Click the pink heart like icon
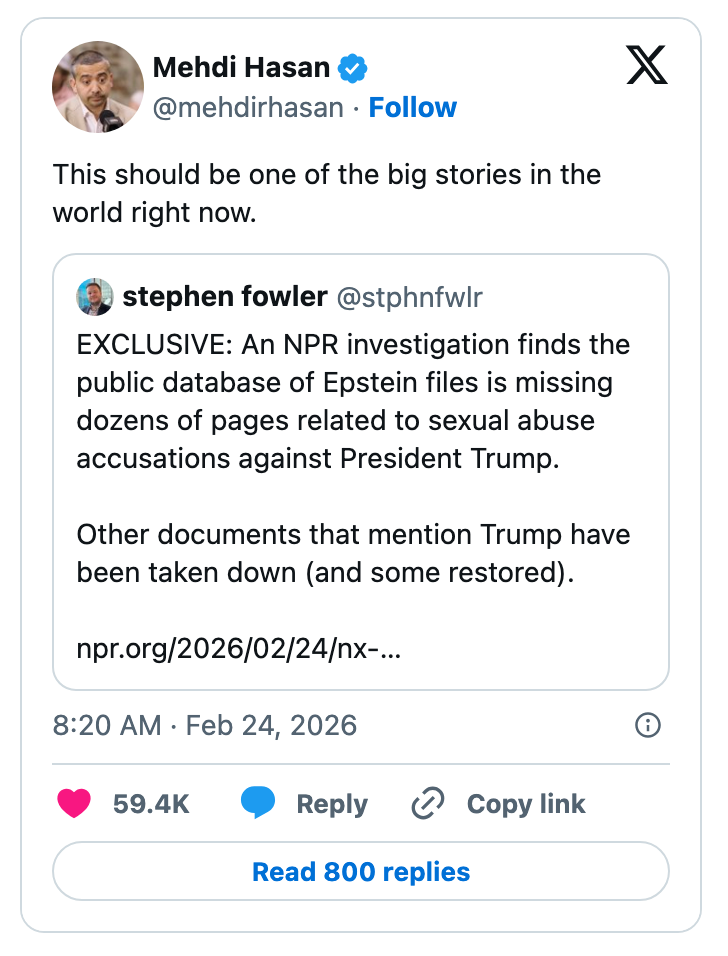 (x=75, y=803)
